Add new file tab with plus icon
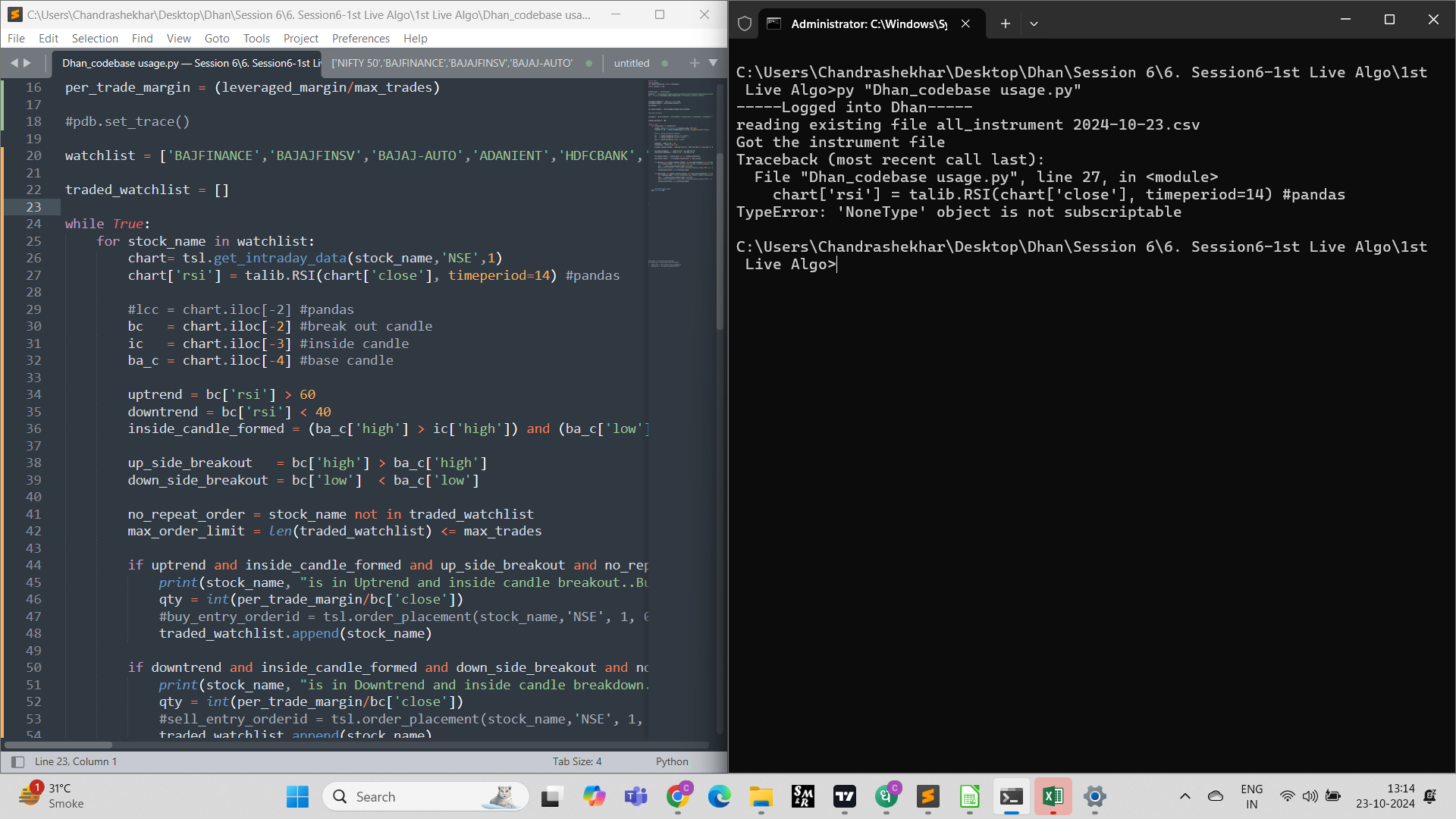The image size is (1456, 819). pos(694,63)
